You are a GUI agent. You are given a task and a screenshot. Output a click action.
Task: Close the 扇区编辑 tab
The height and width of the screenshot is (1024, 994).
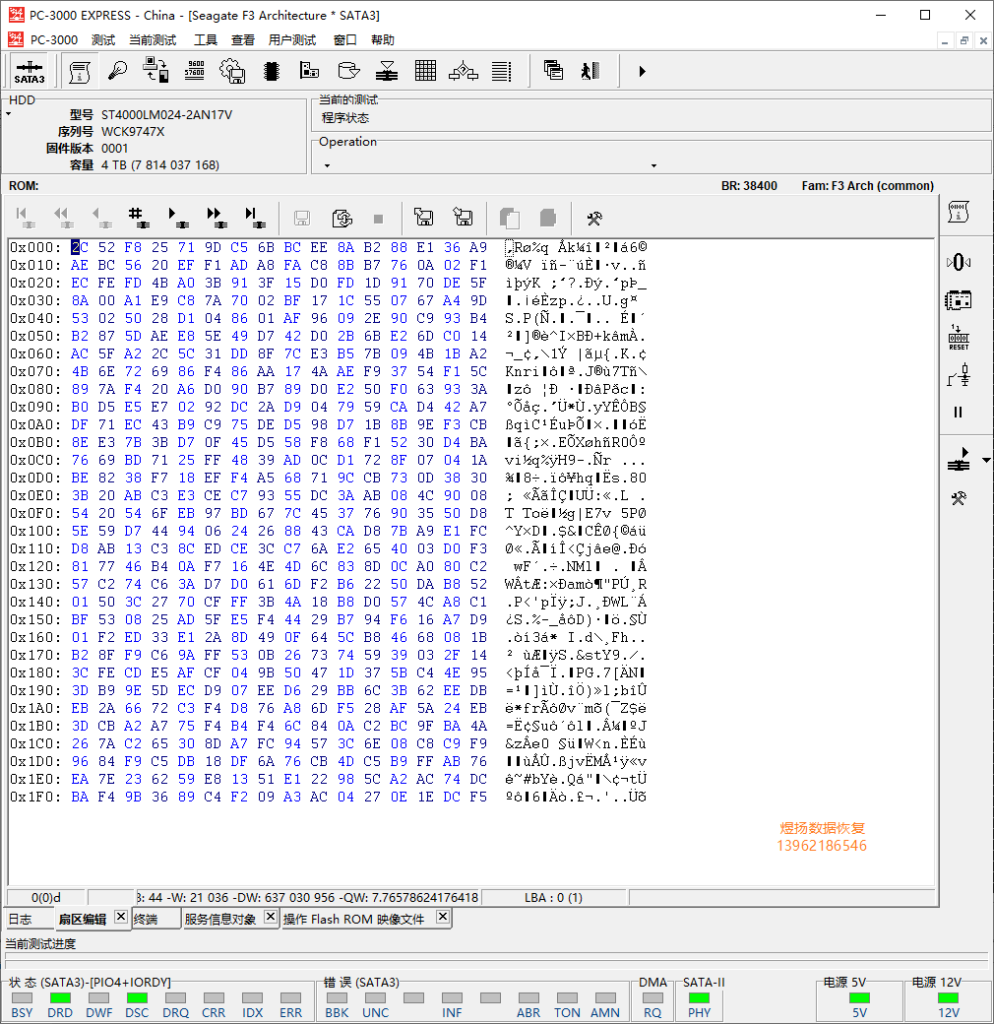click(121, 917)
